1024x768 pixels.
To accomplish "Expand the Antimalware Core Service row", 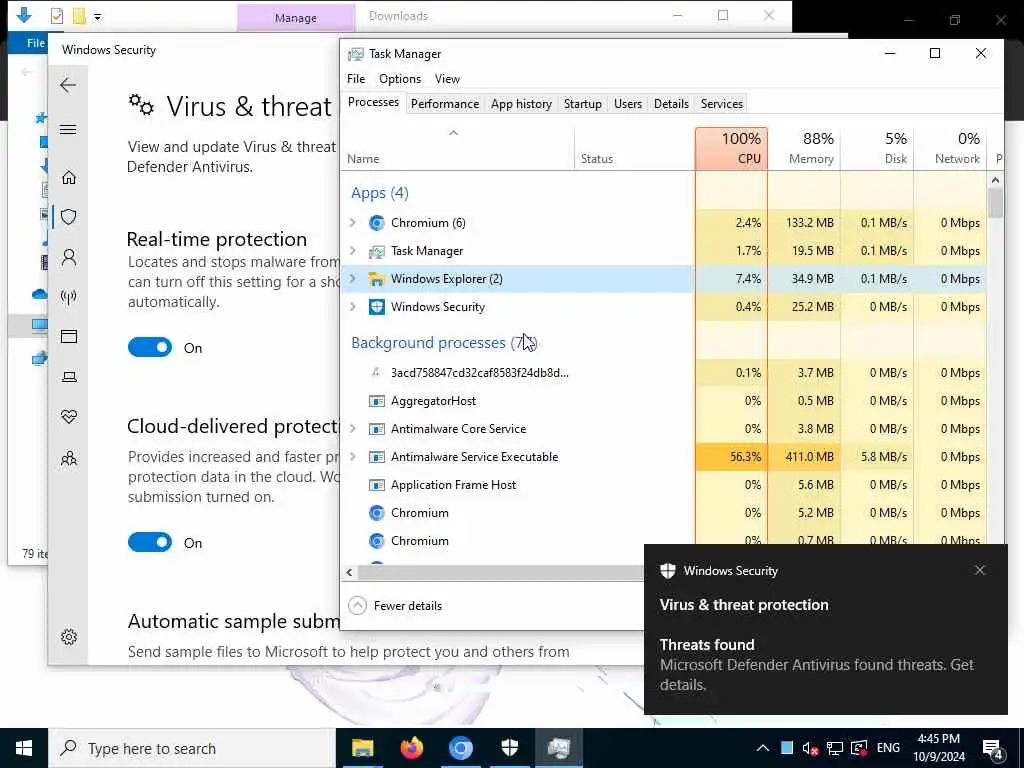I will [353, 429].
